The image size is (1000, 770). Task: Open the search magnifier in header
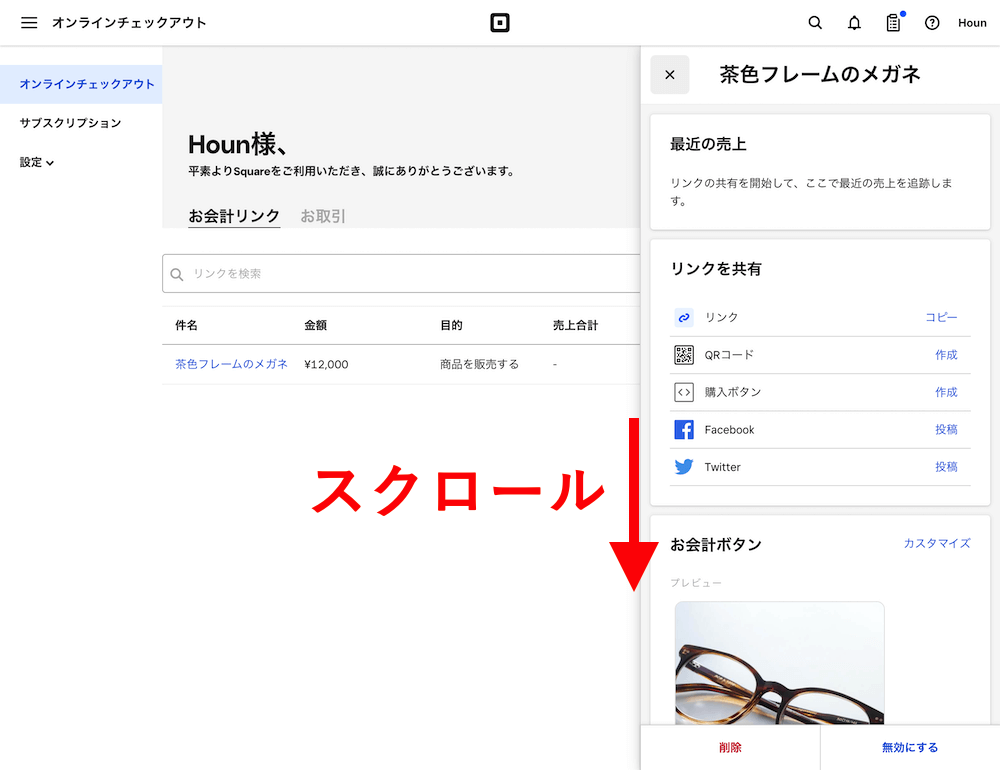(815, 23)
